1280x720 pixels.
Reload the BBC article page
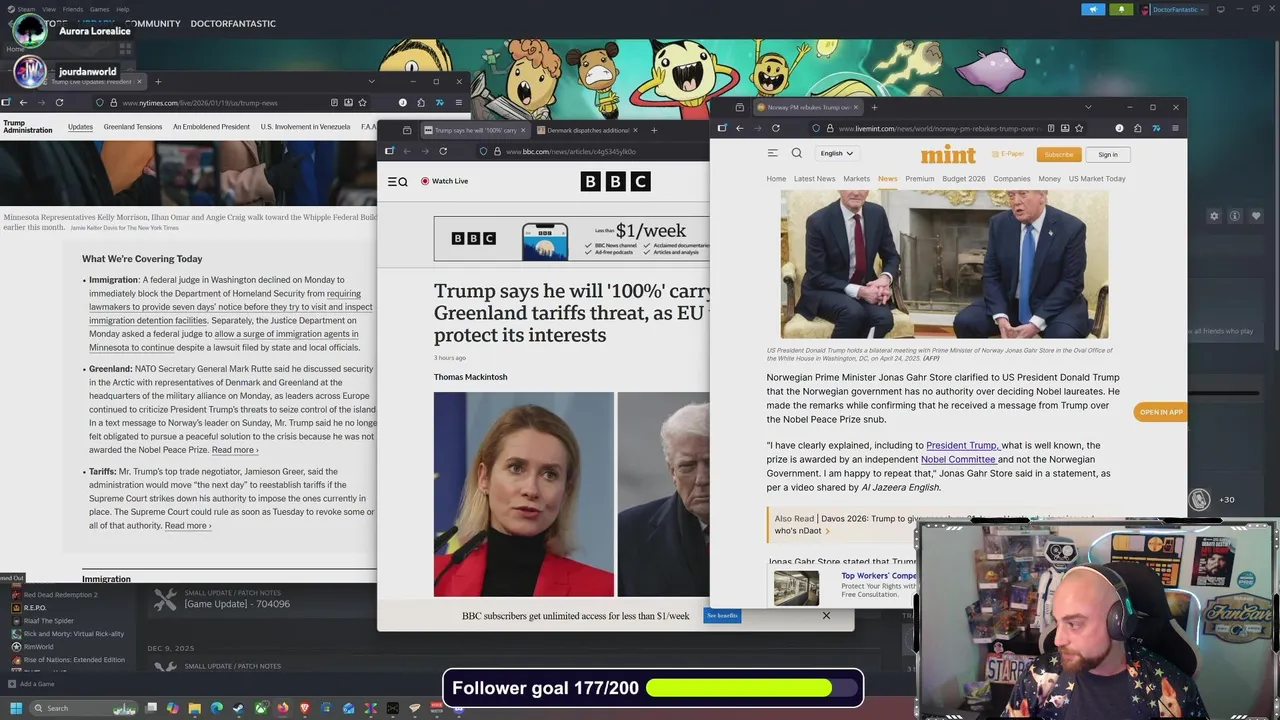(x=443, y=151)
